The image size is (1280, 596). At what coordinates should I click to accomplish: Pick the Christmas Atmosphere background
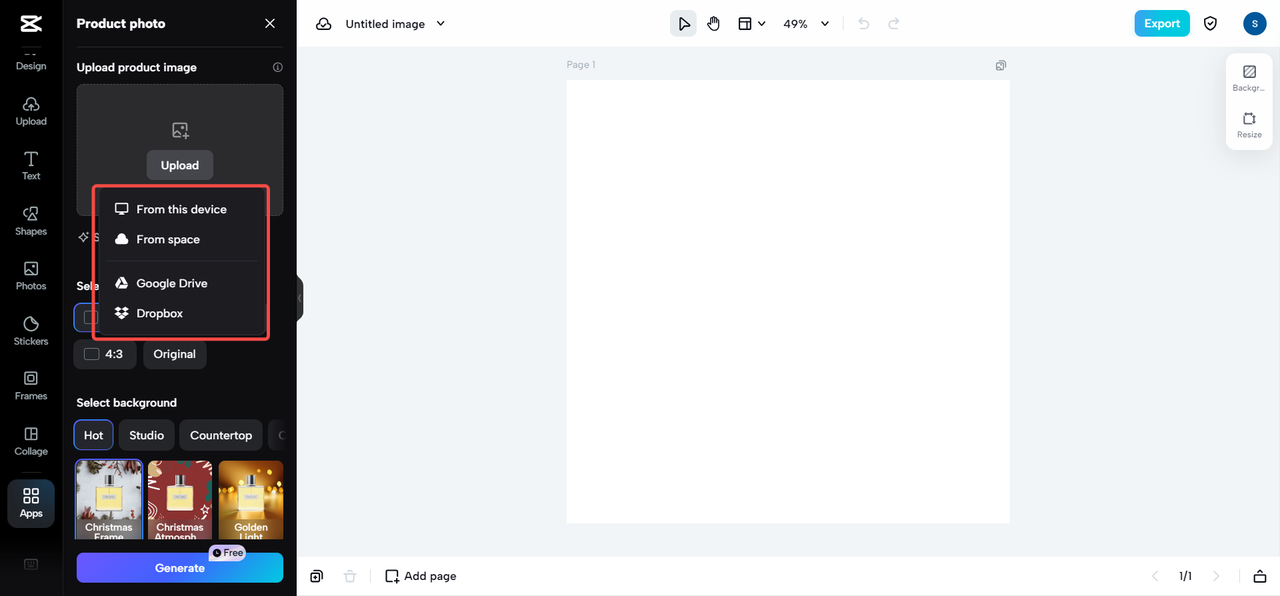point(180,500)
